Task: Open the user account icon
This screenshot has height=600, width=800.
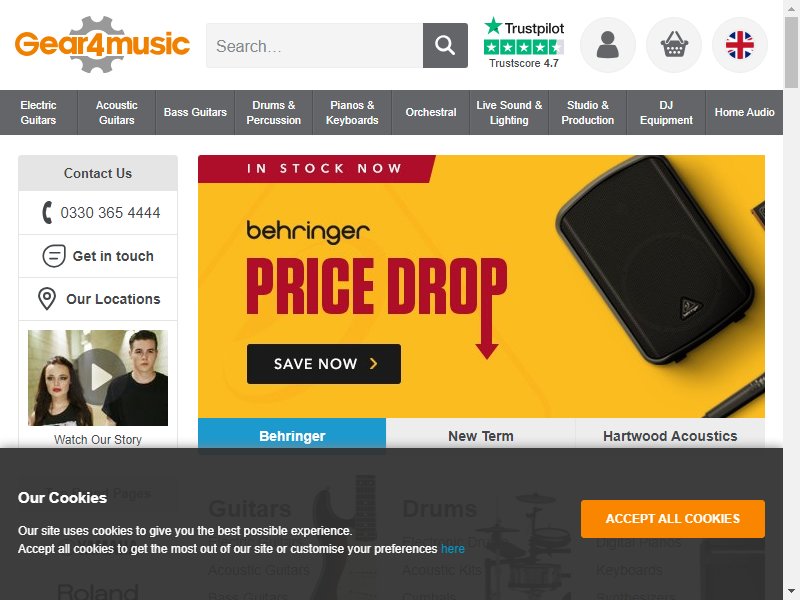Action: click(608, 45)
